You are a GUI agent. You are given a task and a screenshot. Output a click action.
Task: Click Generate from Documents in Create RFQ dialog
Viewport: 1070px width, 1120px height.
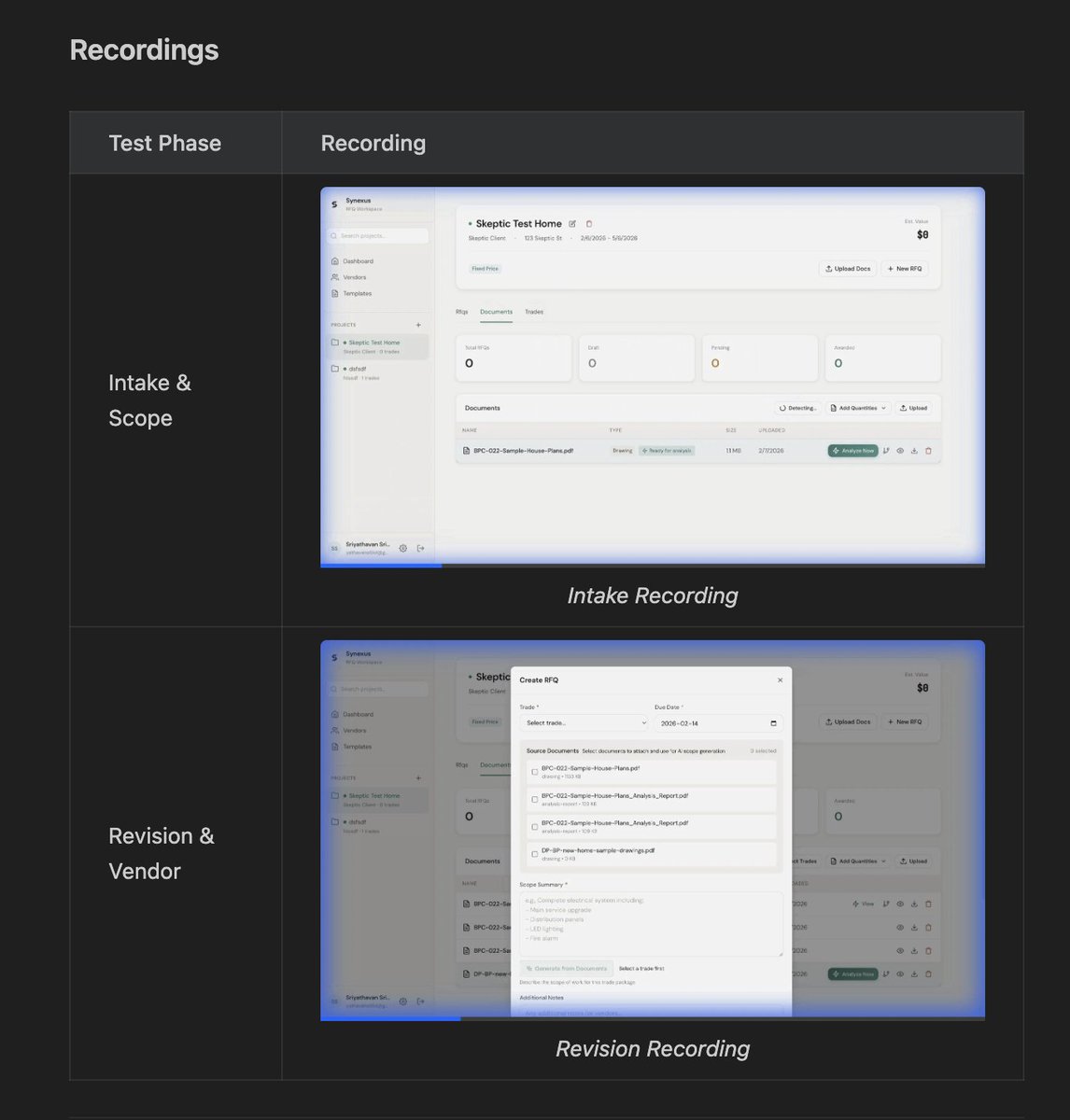pos(567,969)
